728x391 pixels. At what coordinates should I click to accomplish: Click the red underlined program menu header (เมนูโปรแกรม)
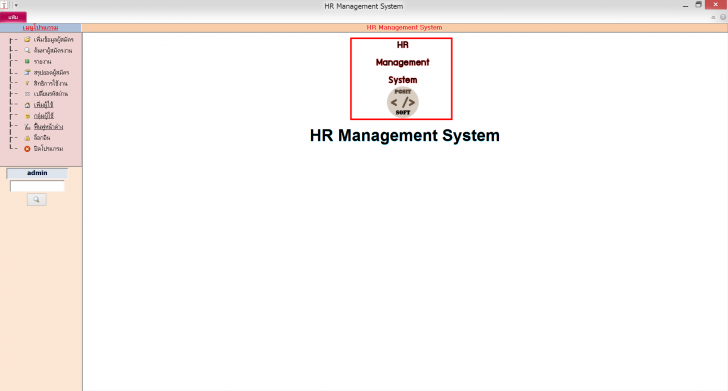point(40,28)
